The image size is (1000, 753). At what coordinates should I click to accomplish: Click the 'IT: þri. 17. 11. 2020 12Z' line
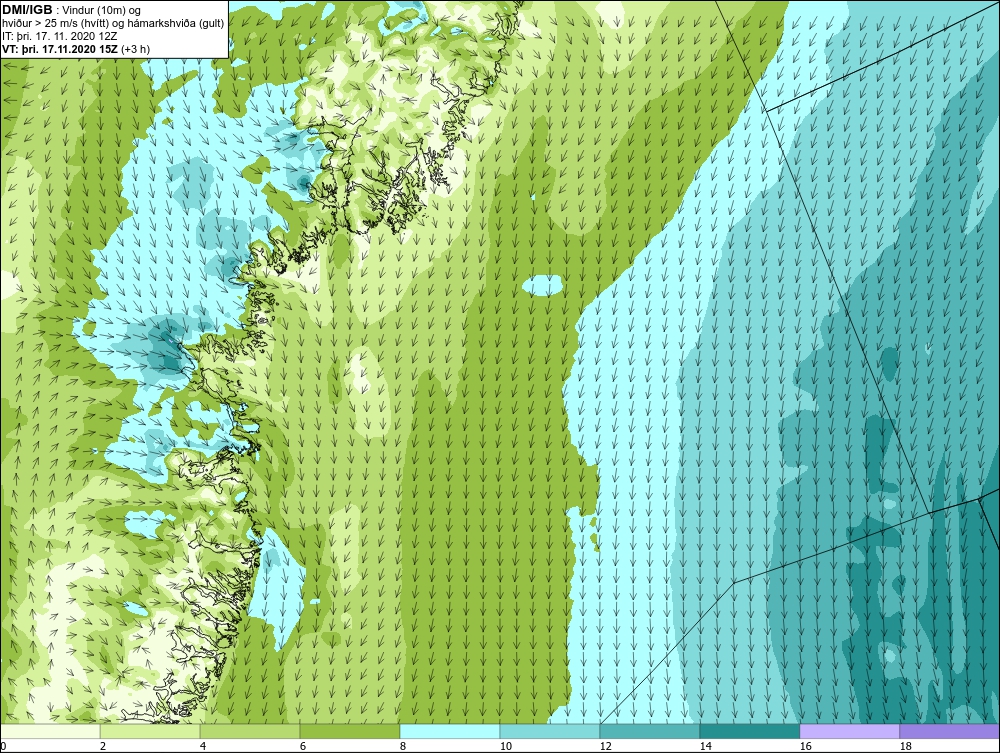pyautogui.click(x=59, y=36)
